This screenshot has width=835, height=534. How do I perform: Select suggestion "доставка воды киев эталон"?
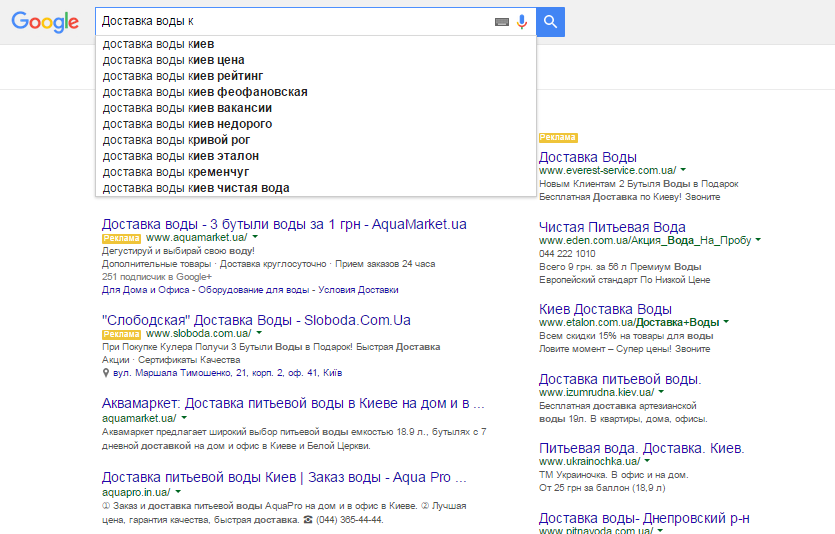(315, 156)
